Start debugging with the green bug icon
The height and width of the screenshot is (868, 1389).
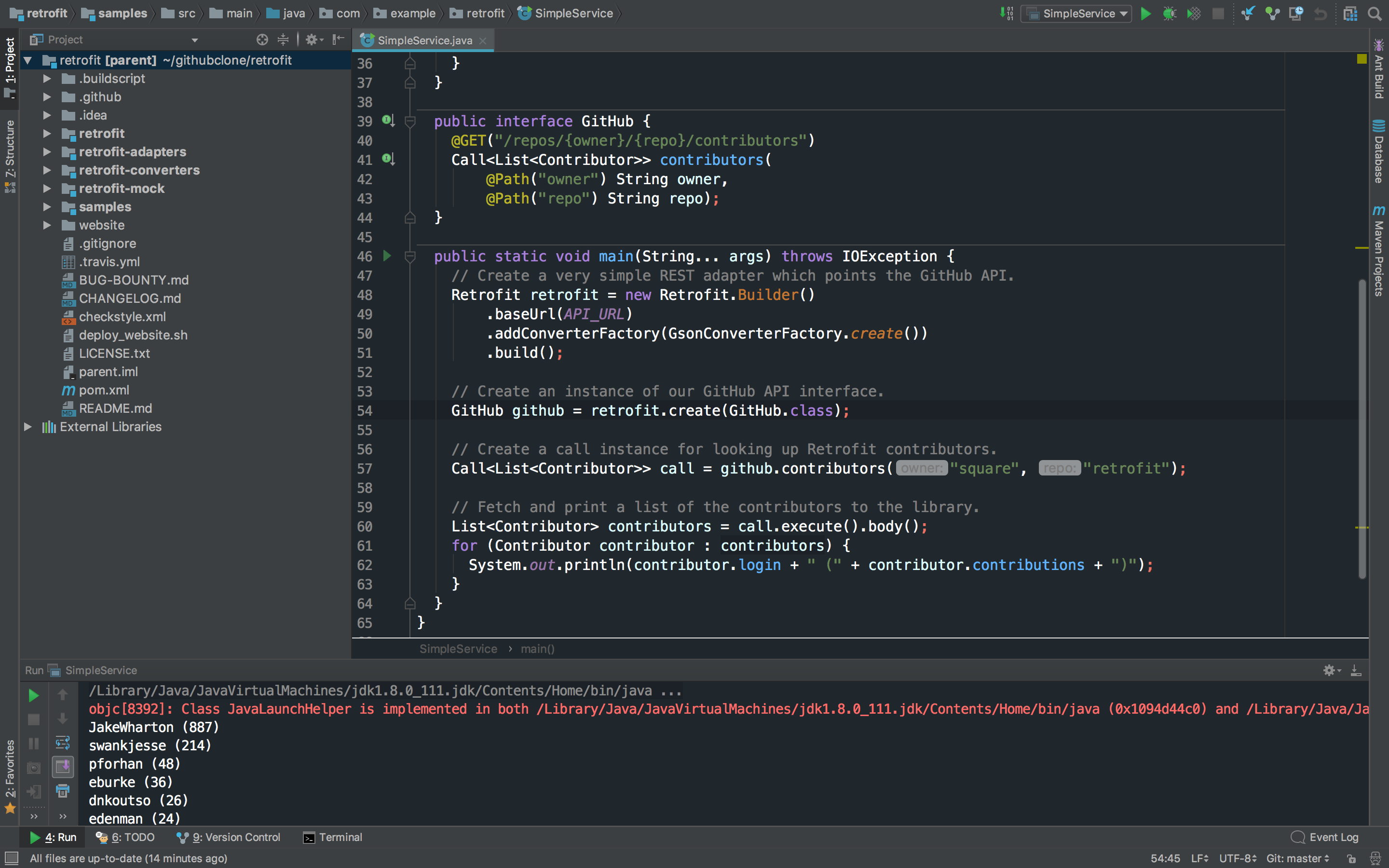pos(1169,13)
